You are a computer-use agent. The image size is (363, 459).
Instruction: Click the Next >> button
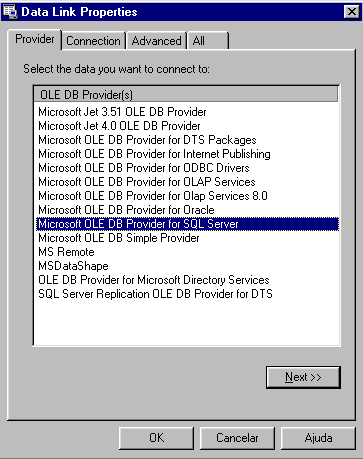[x=303, y=377]
